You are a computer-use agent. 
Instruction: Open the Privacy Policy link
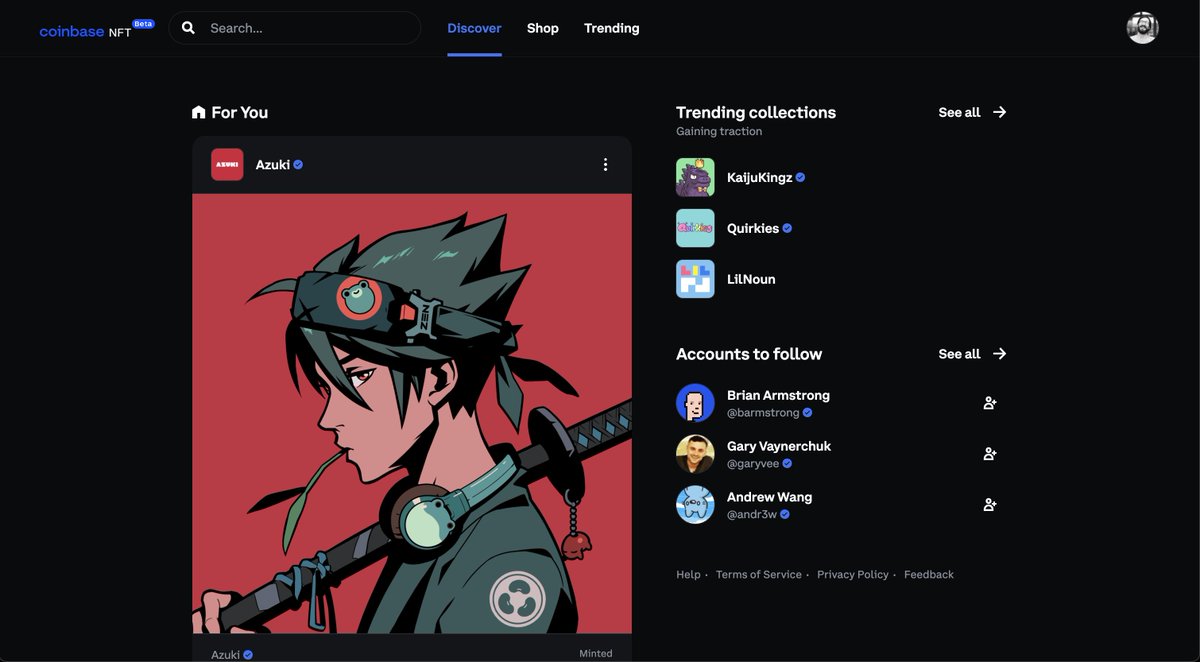click(x=853, y=574)
